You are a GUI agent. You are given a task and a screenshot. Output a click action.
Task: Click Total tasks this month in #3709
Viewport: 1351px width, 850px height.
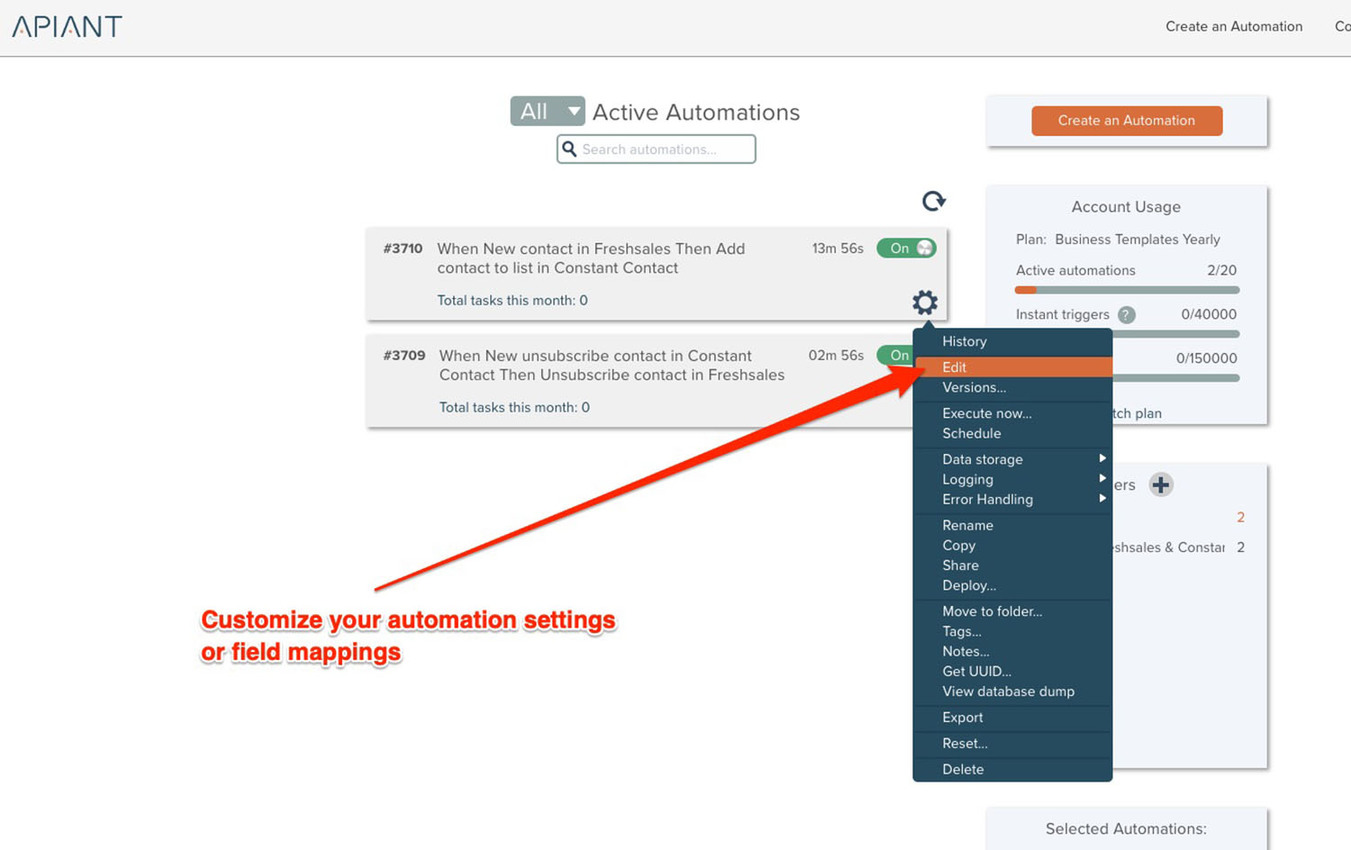click(514, 407)
